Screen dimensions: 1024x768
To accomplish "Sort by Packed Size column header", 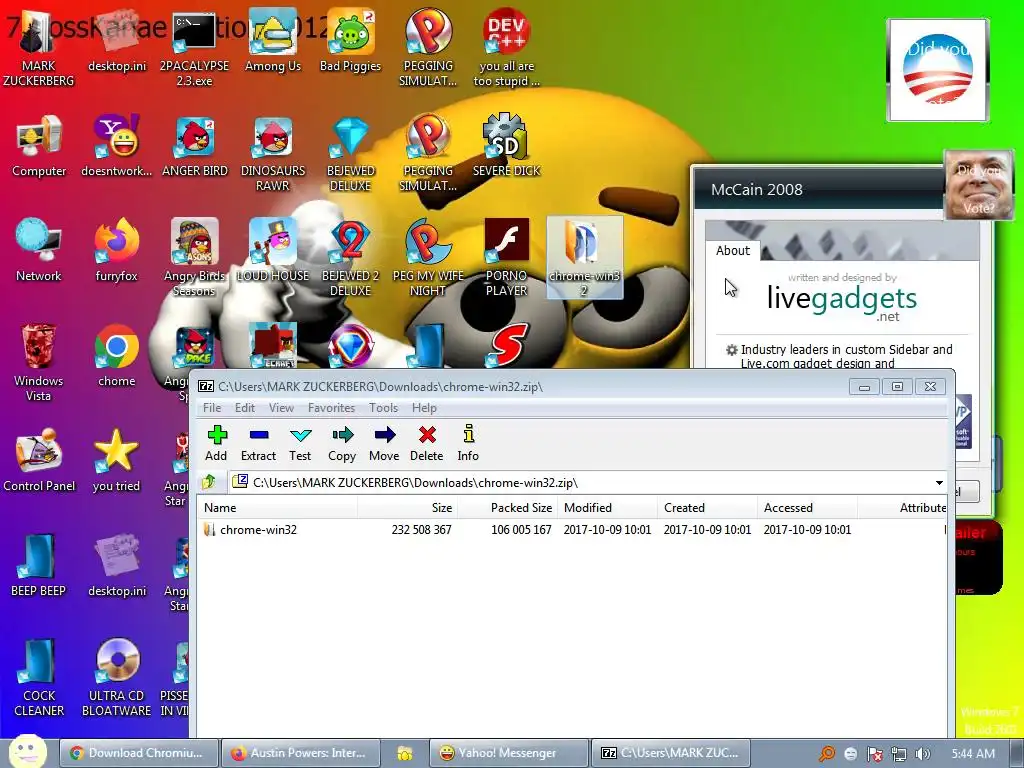I will click(x=507, y=507).
